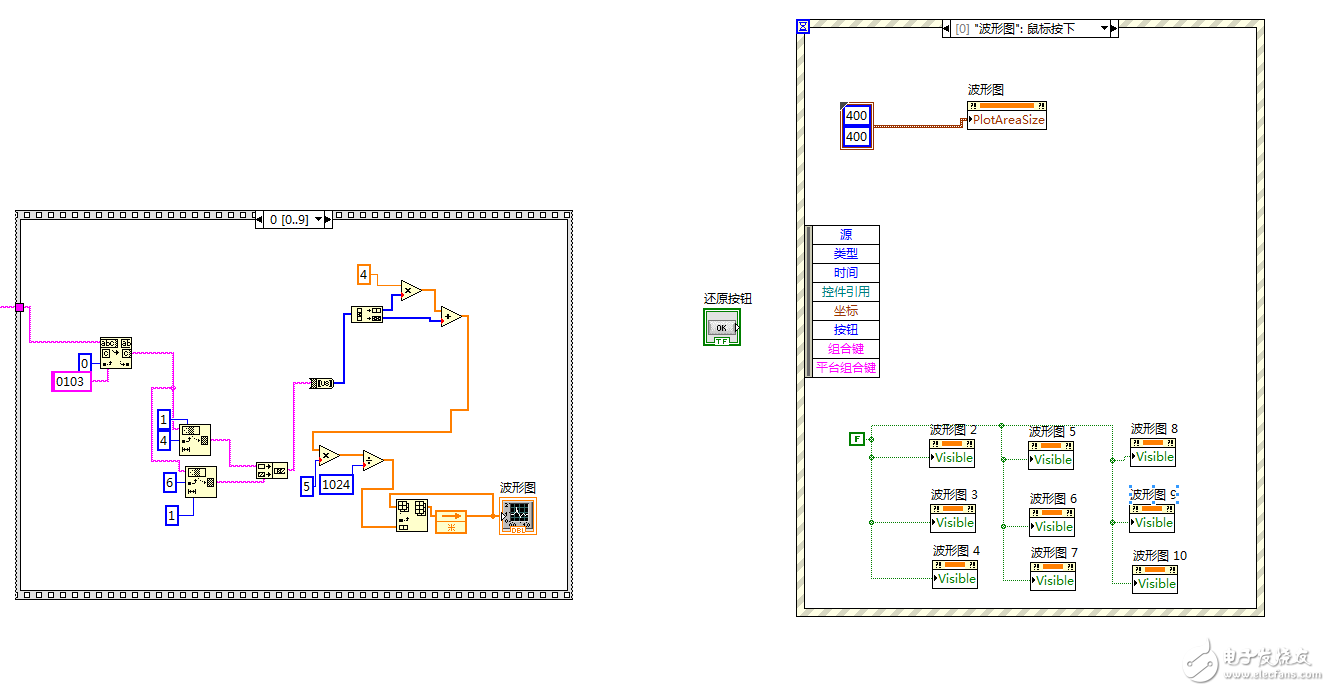Select the Index Array node on blue wire

[x=367, y=315]
